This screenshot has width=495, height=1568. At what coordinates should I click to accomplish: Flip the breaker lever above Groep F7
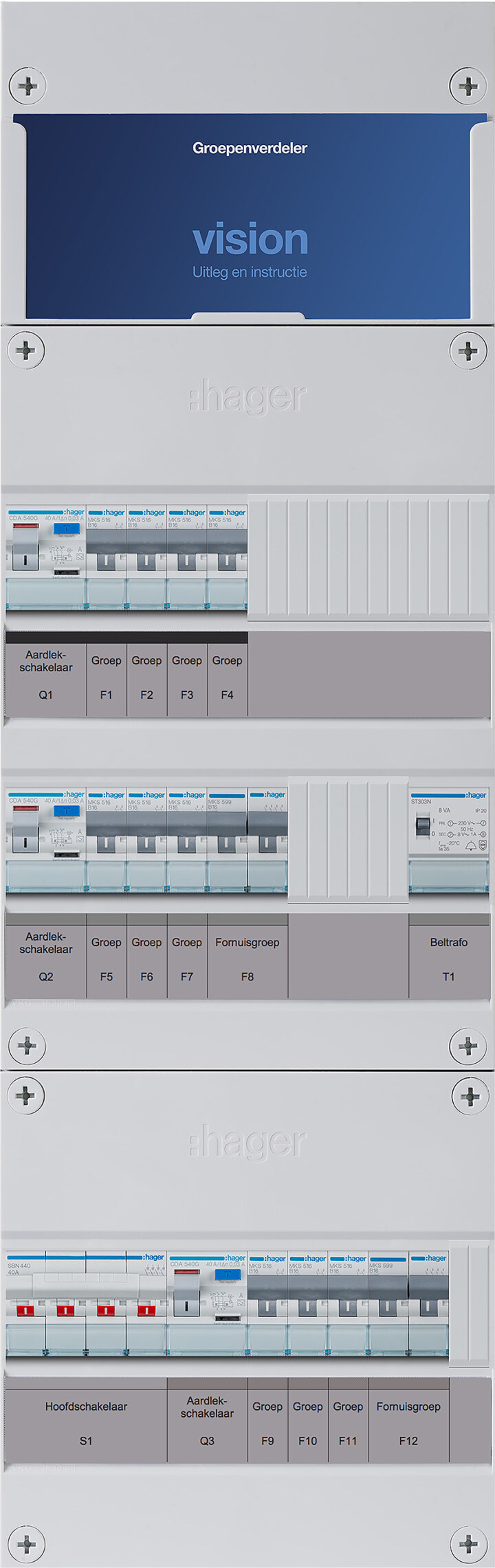[187, 844]
